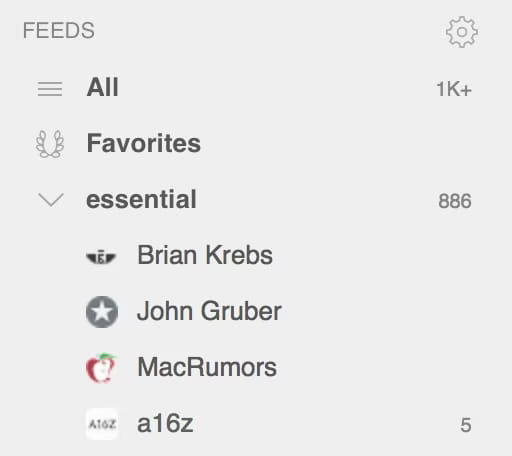Click the MacRumors apple favicon
The image size is (512, 456).
[x=101, y=368]
